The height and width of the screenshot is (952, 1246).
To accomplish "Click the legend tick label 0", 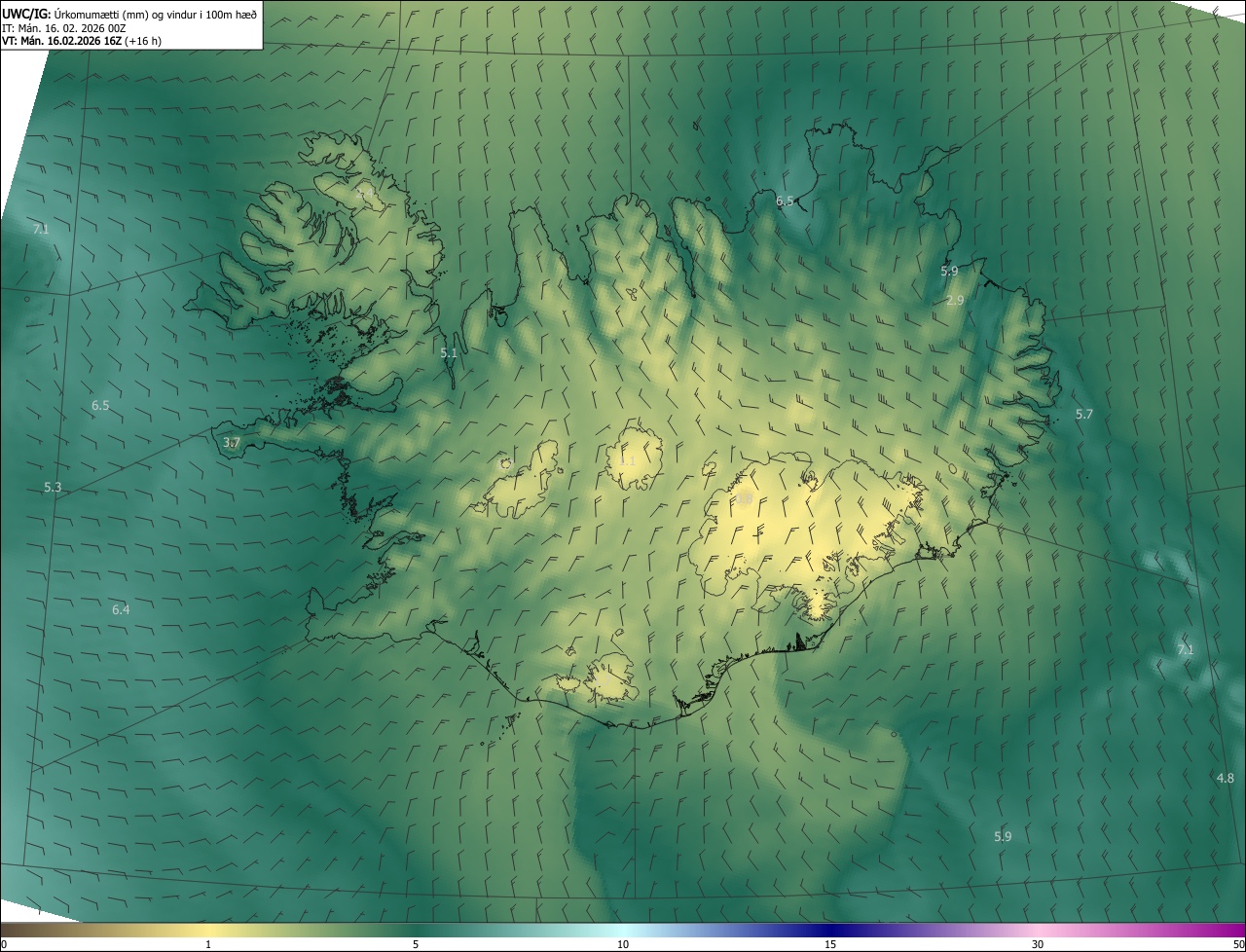I will pos(4,944).
